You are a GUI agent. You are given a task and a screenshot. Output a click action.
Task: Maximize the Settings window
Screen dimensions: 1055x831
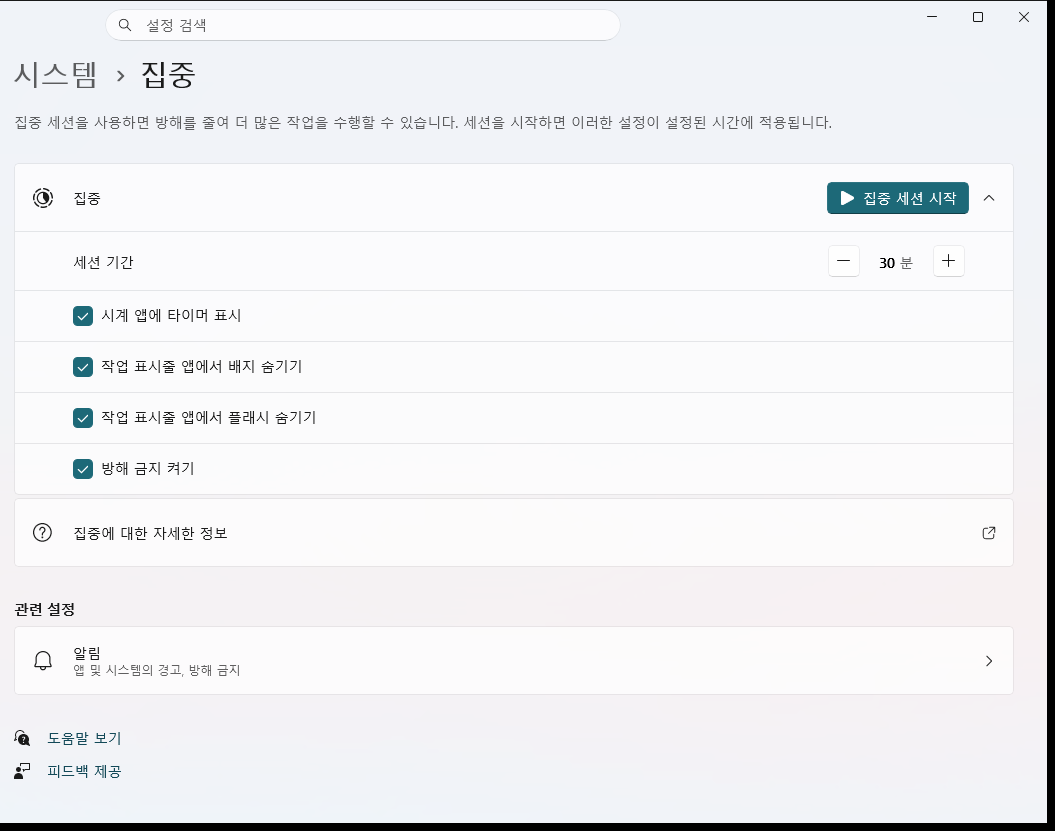coord(978,17)
